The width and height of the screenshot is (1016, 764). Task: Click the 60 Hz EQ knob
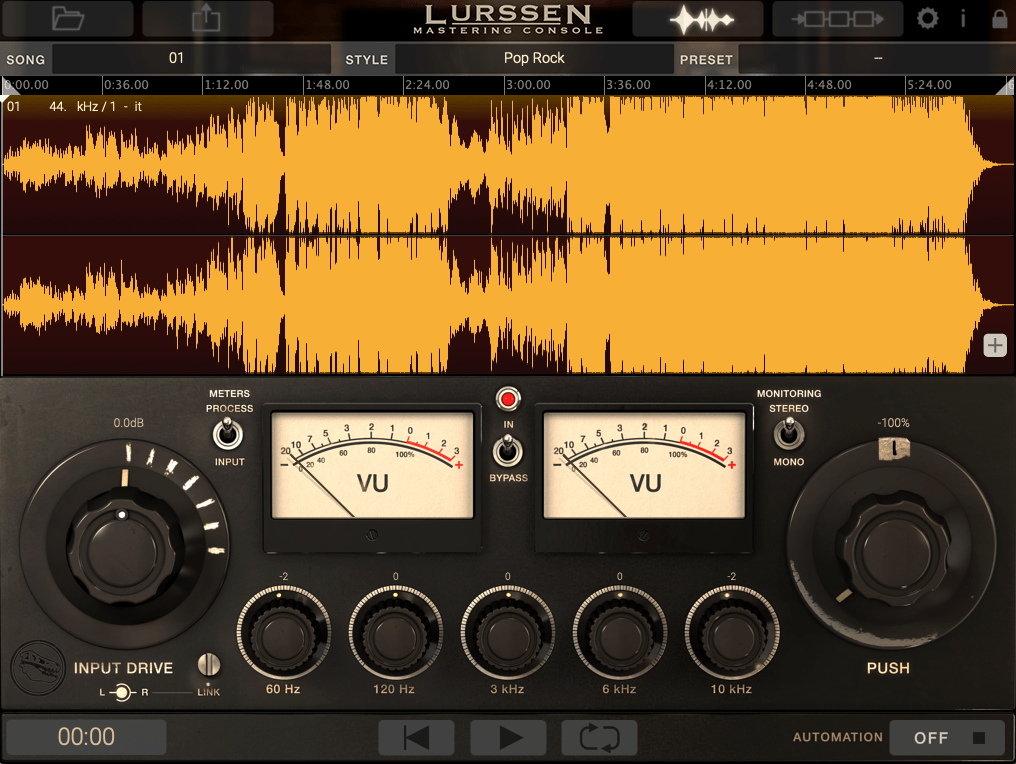pos(283,634)
